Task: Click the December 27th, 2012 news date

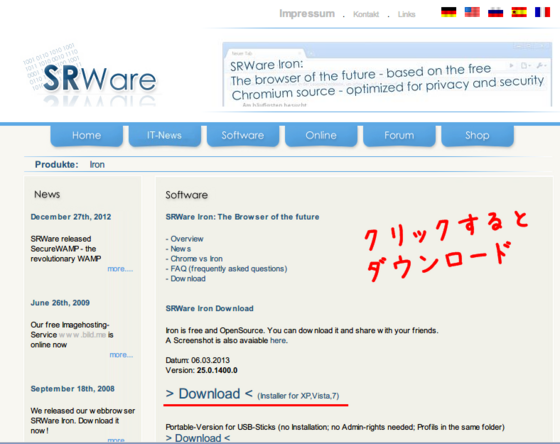Action: tap(71, 217)
